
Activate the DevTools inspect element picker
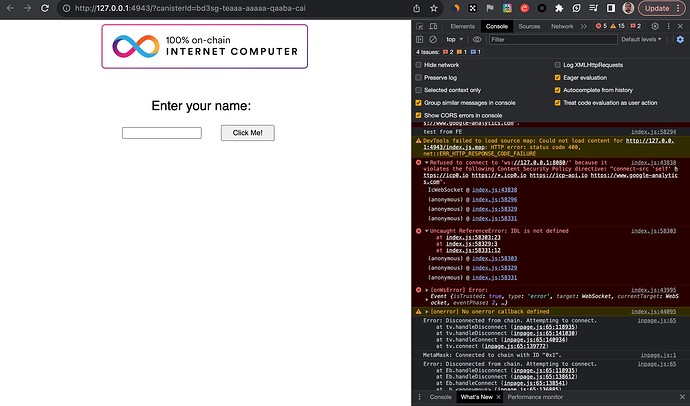420,26
